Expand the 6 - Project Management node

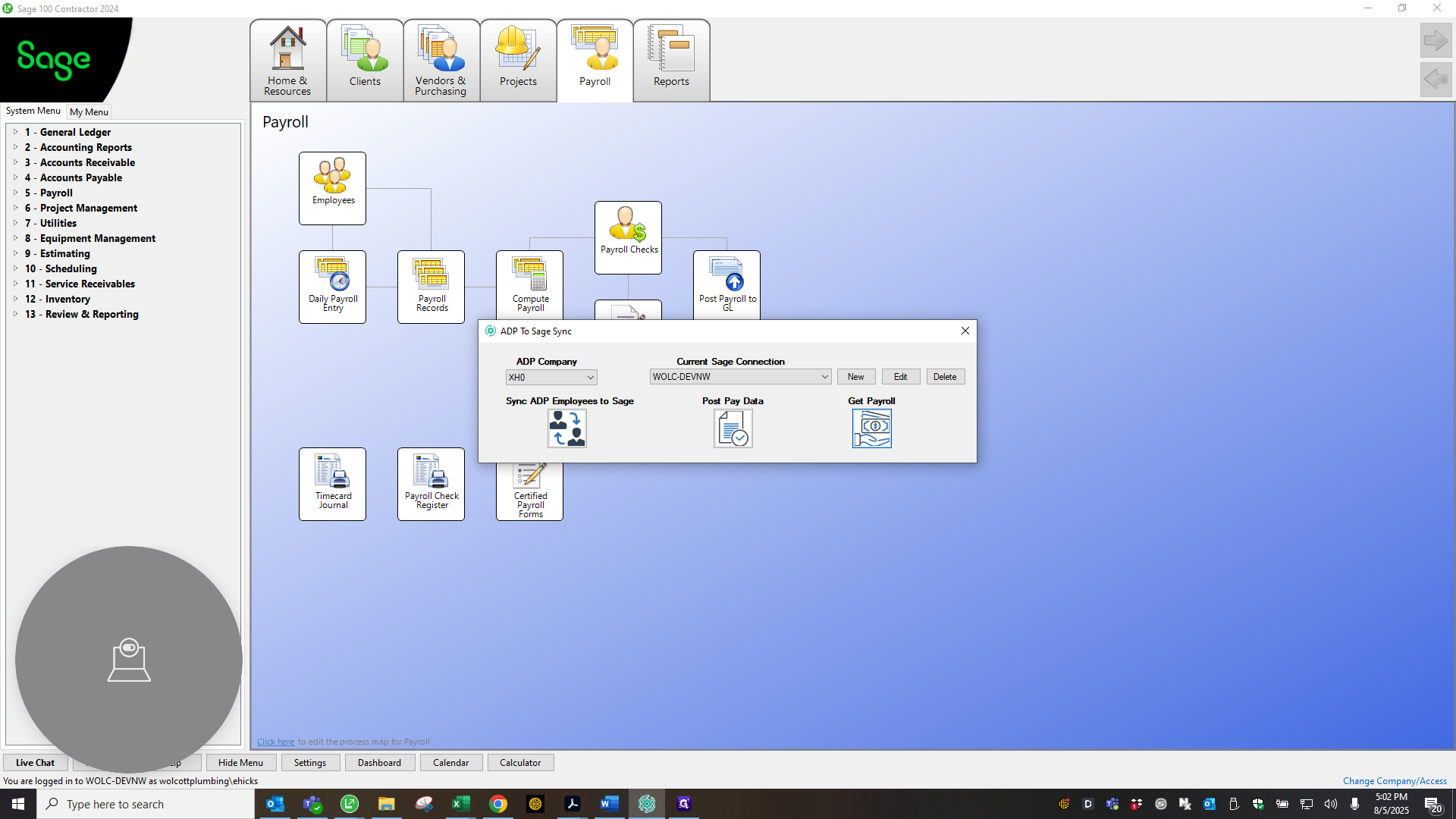pyautogui.click(x=15, y=208)
